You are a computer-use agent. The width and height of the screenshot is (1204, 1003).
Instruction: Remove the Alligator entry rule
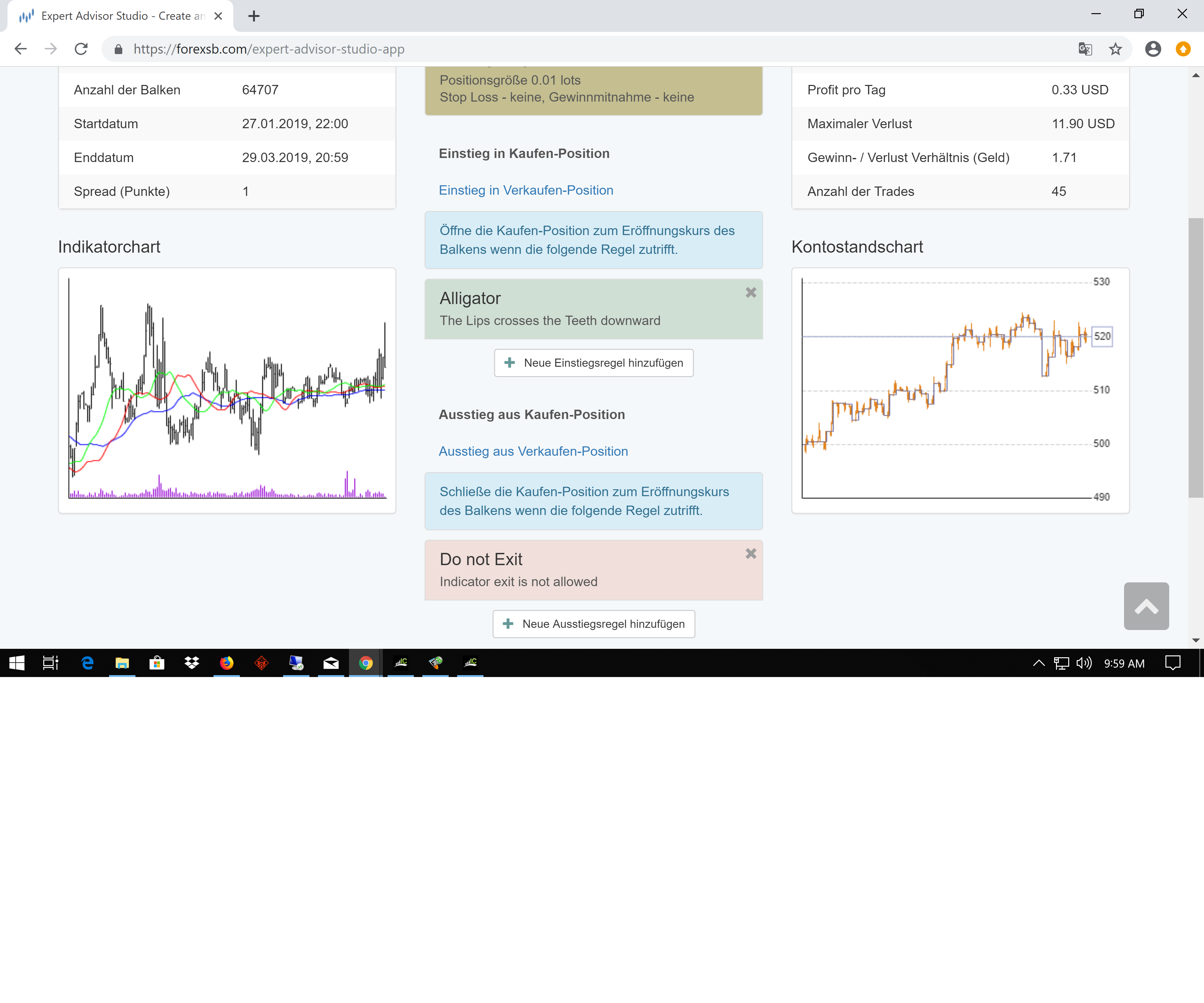coord(751,293)
